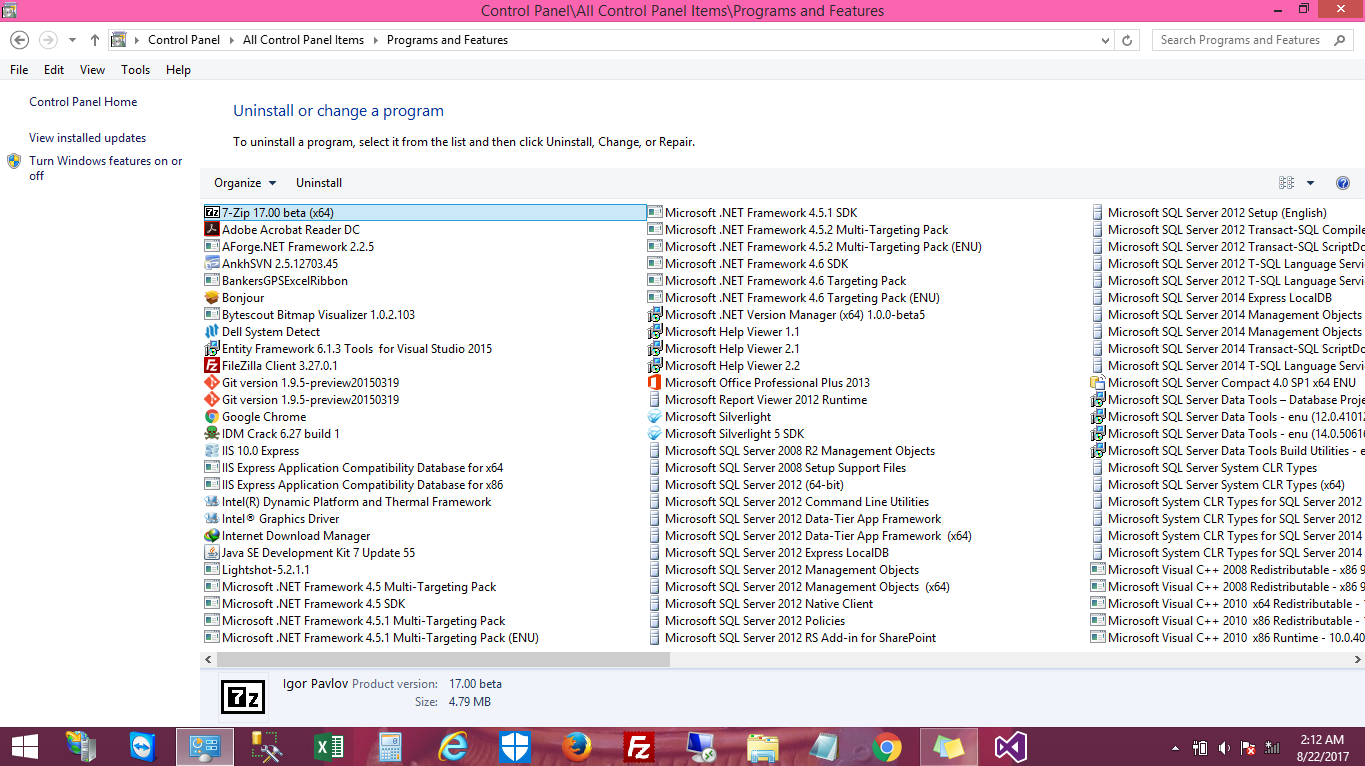1365x766 pixels.
Task: Select the Bonjour program icon
Action: (212, 298)
